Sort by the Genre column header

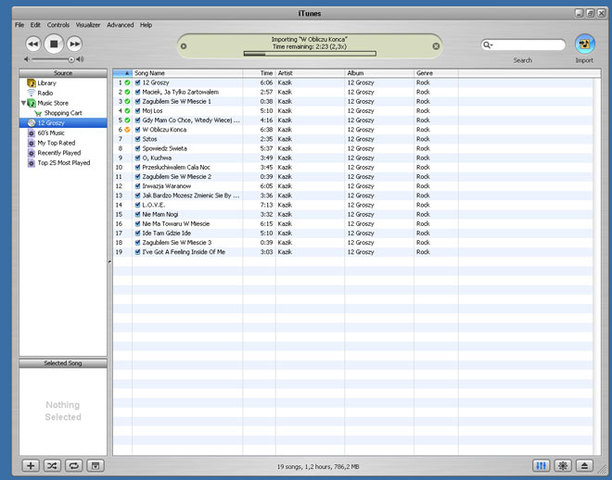pyautogui.click(x=436, y=73)
